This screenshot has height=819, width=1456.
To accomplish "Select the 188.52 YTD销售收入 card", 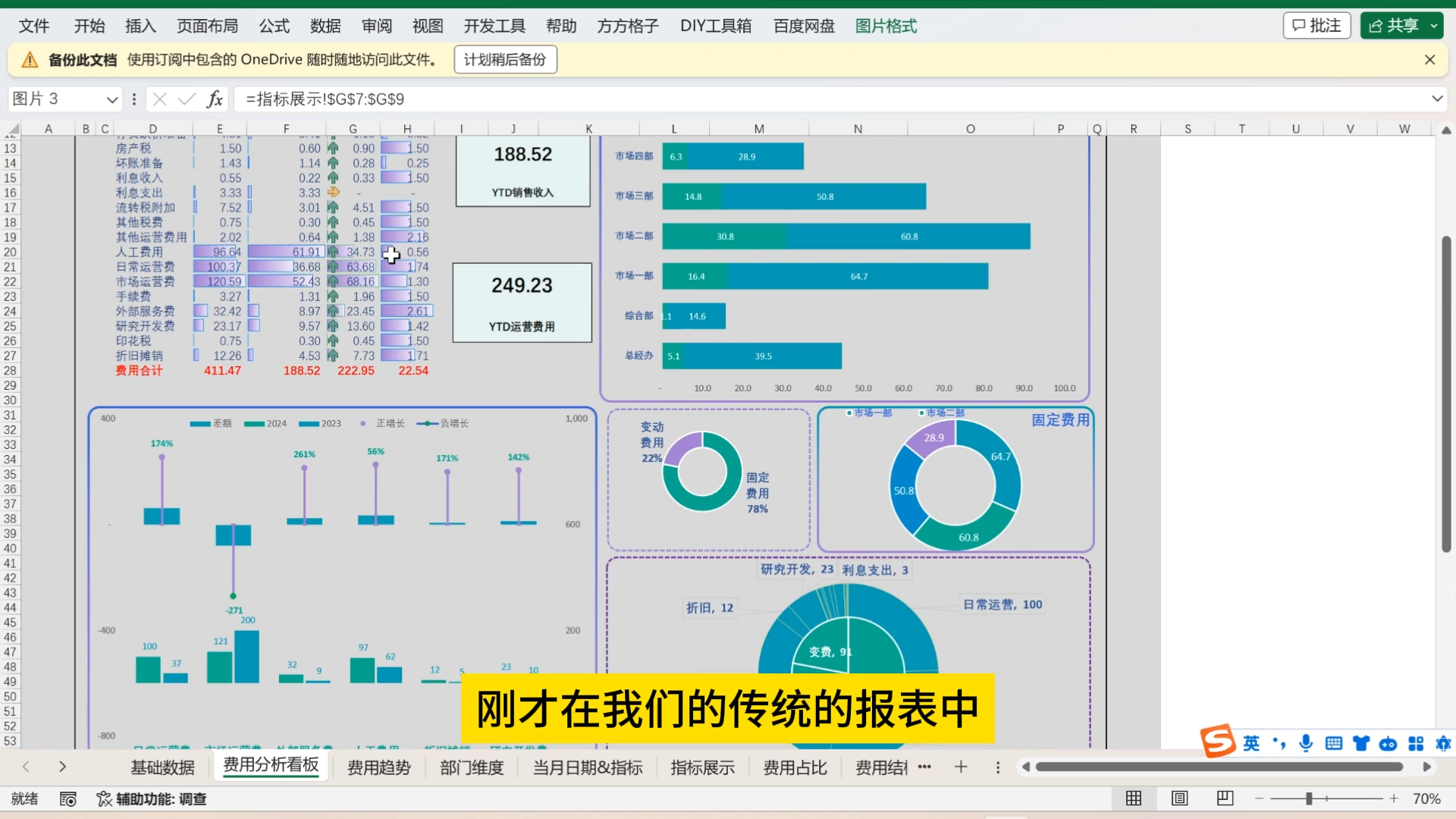I will click(522, 171).
